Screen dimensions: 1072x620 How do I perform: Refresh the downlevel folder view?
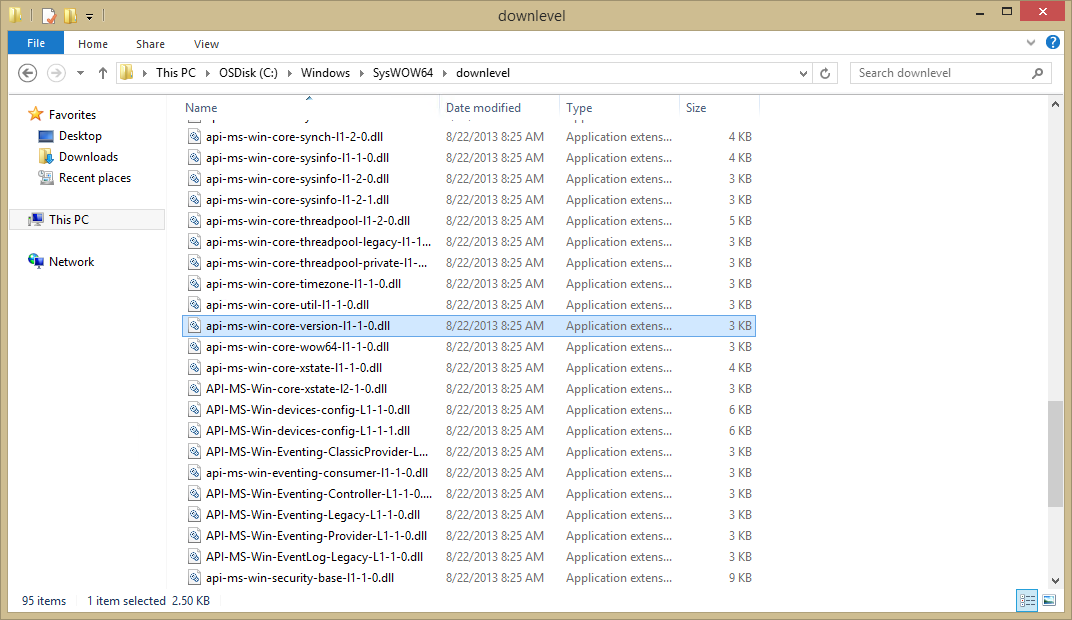[x=825, y=73]
